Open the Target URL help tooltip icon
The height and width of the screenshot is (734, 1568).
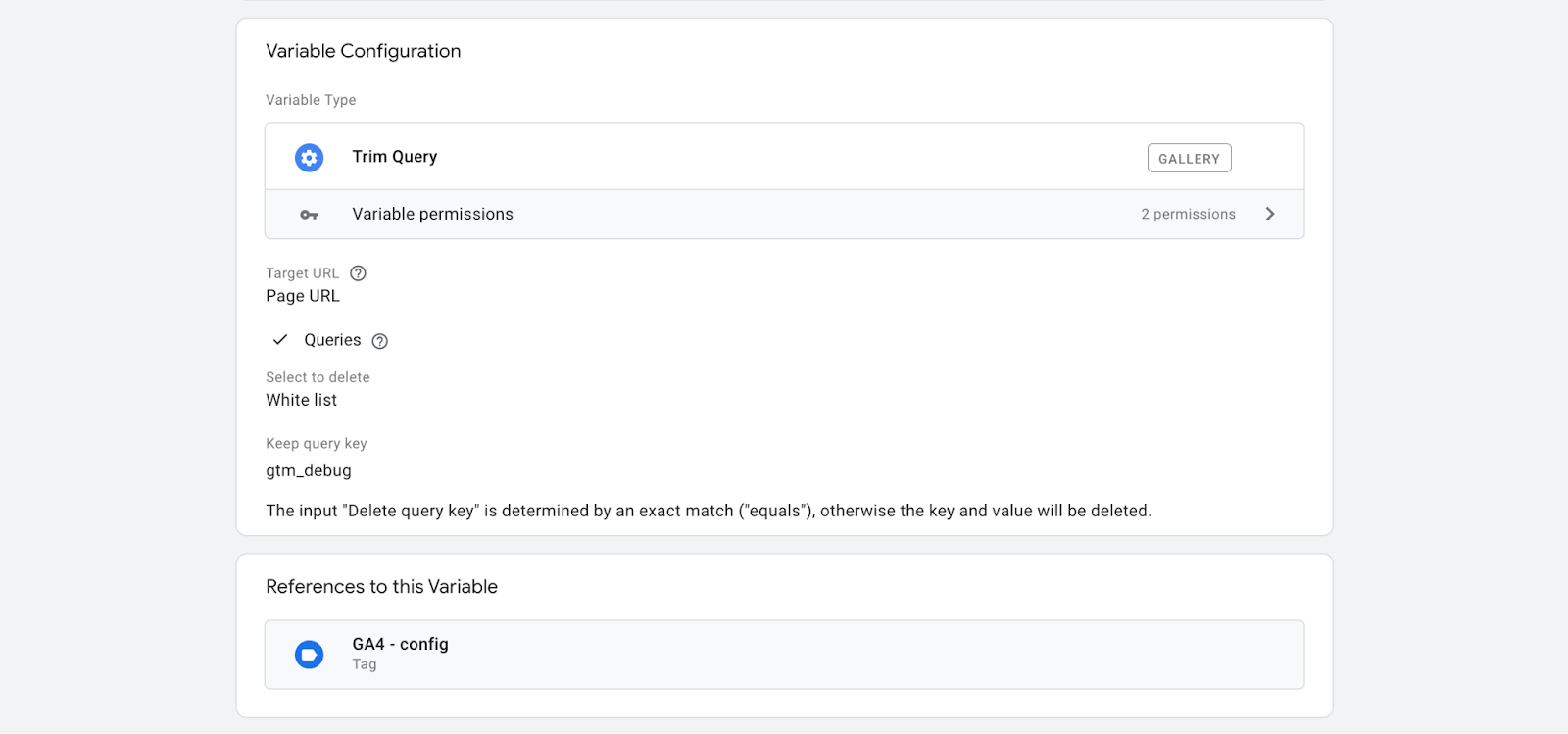click(357, 273)
